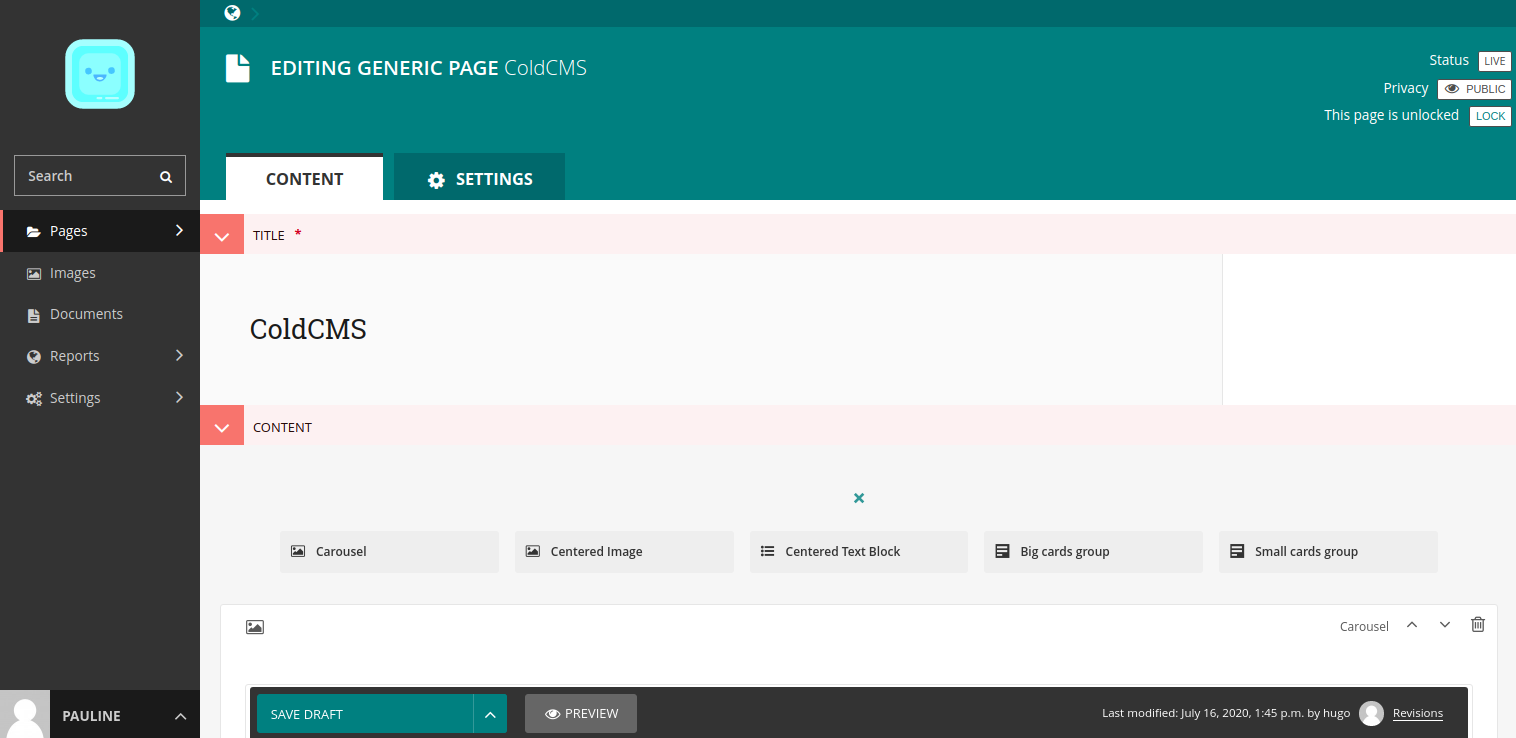Viewport: 1516px width, 738px height.
Task: Toggle the LIVE status indicator
Action: pyautogui.click(x=1494, y=60)
